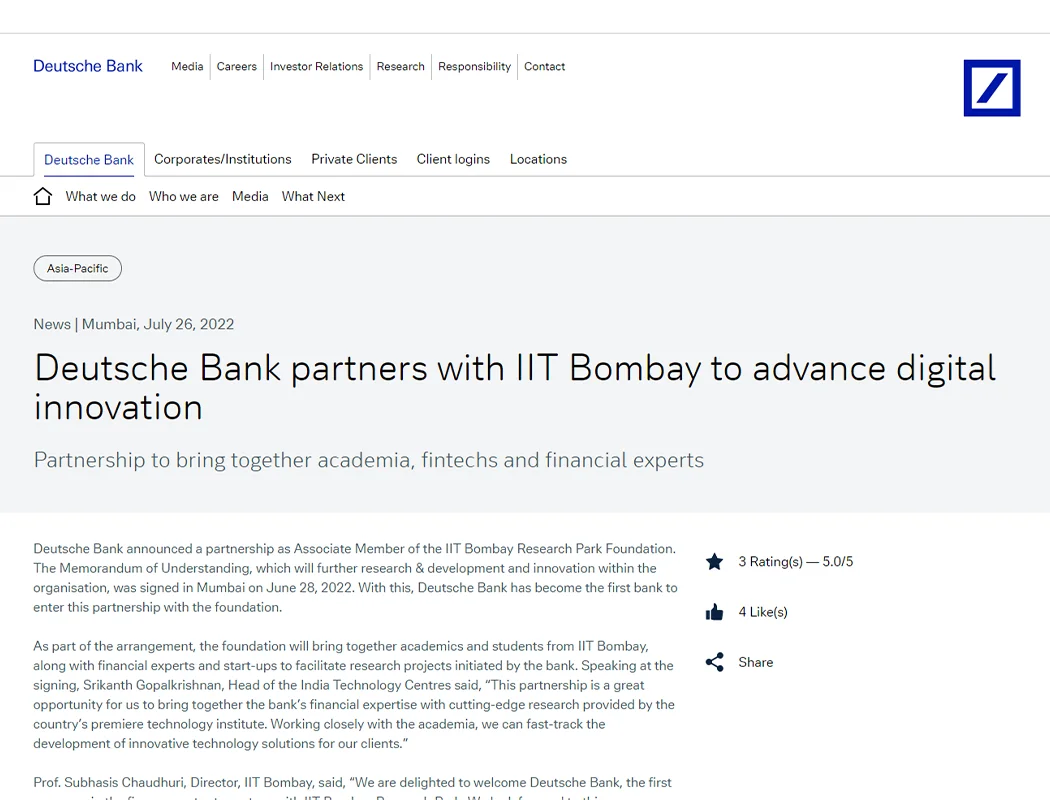Open Media in sub-navigation

coord(250,196)
